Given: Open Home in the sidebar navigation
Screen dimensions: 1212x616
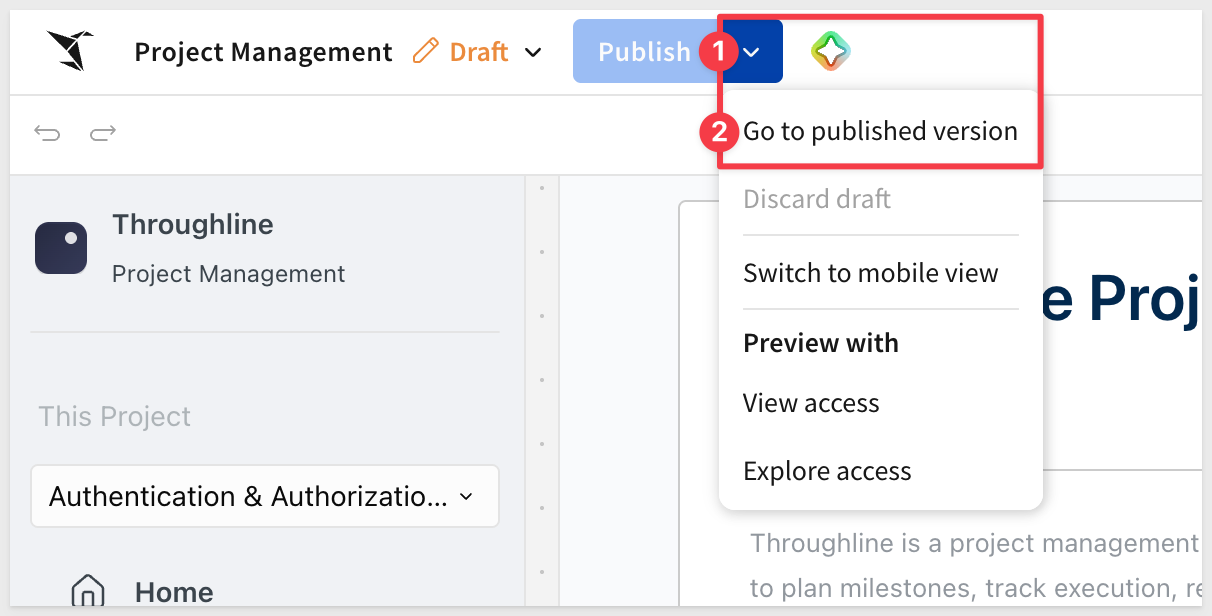Looking at the screenshot, I should point(174,592).
